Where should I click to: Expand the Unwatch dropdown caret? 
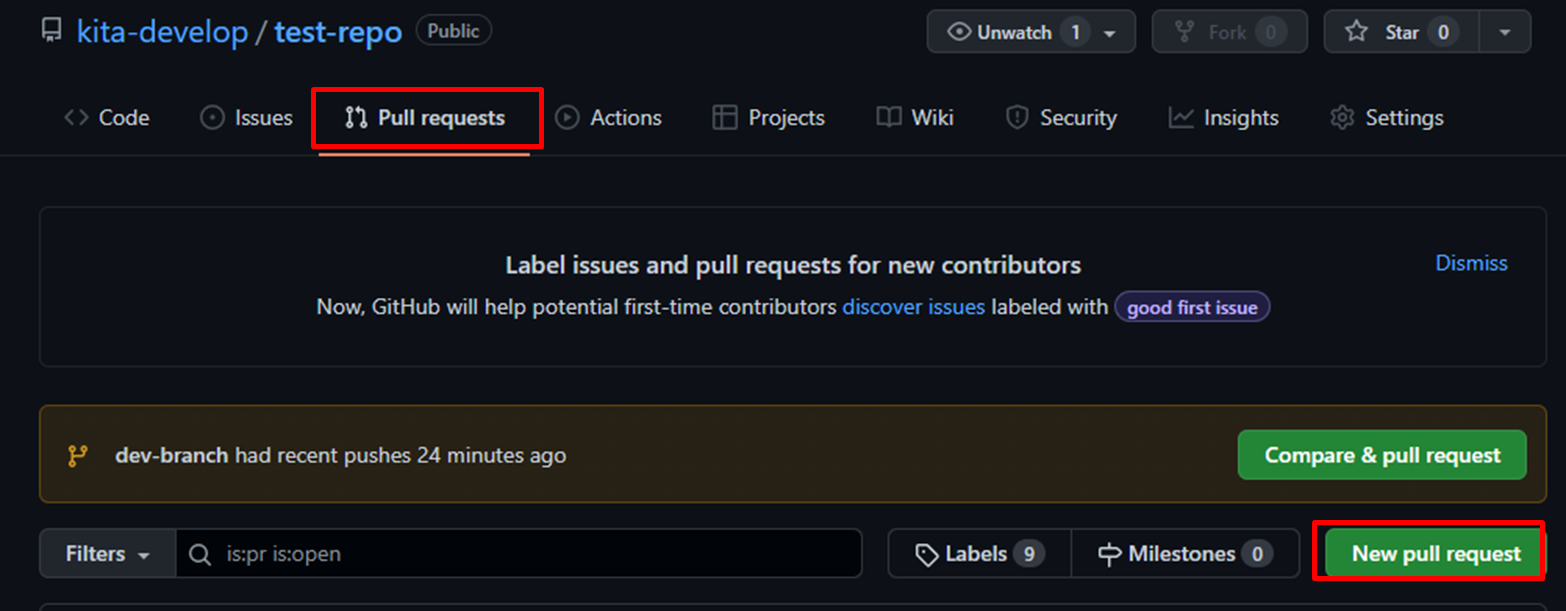pyautogui.click(x=1110, y=31)
